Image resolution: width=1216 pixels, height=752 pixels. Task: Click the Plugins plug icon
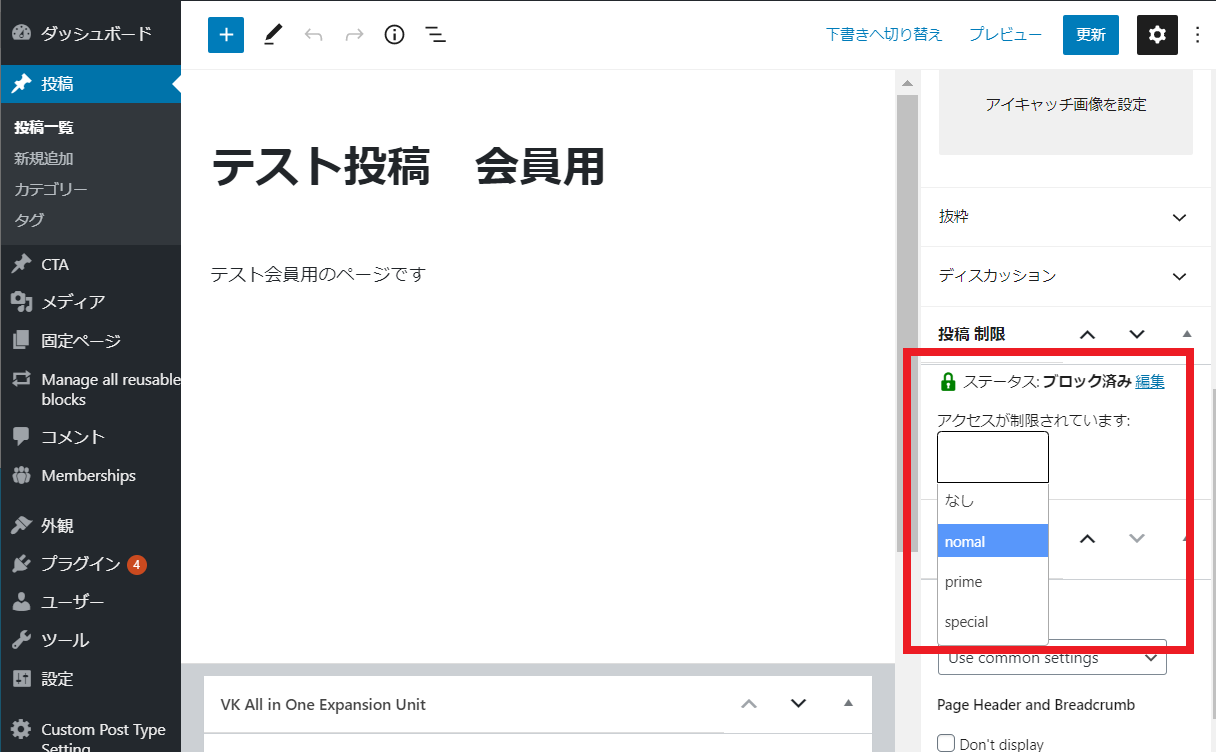[x=21, y=564]
